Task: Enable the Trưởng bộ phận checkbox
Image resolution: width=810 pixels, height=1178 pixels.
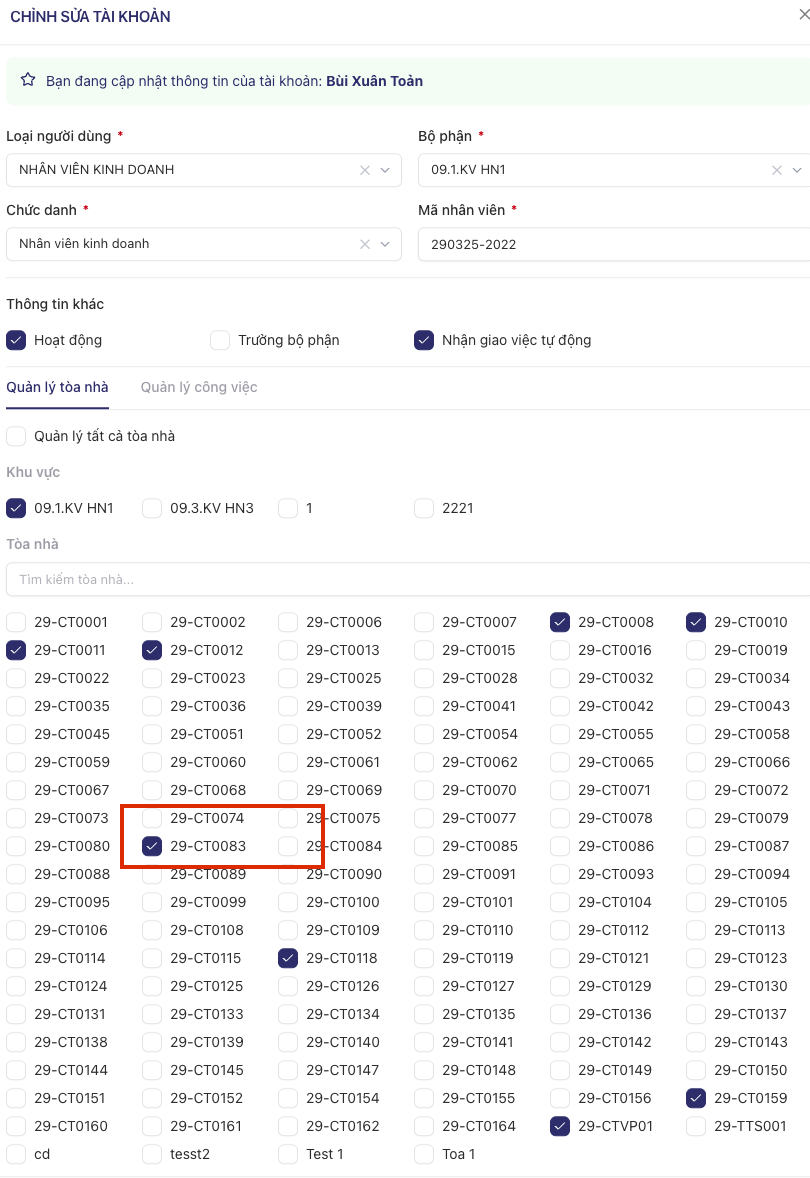Action: [220, 340]
